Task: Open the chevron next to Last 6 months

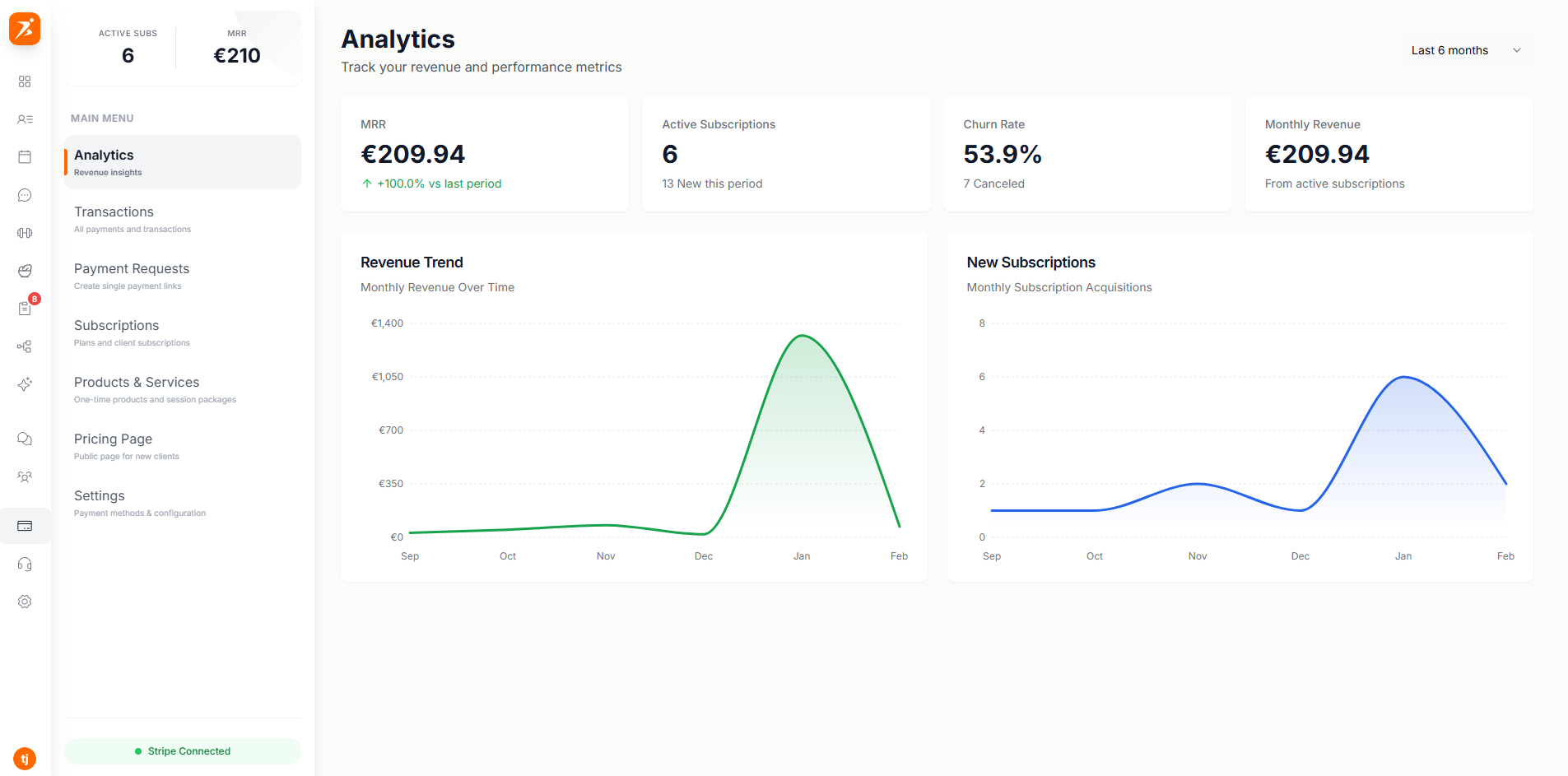Action: 1517,50
